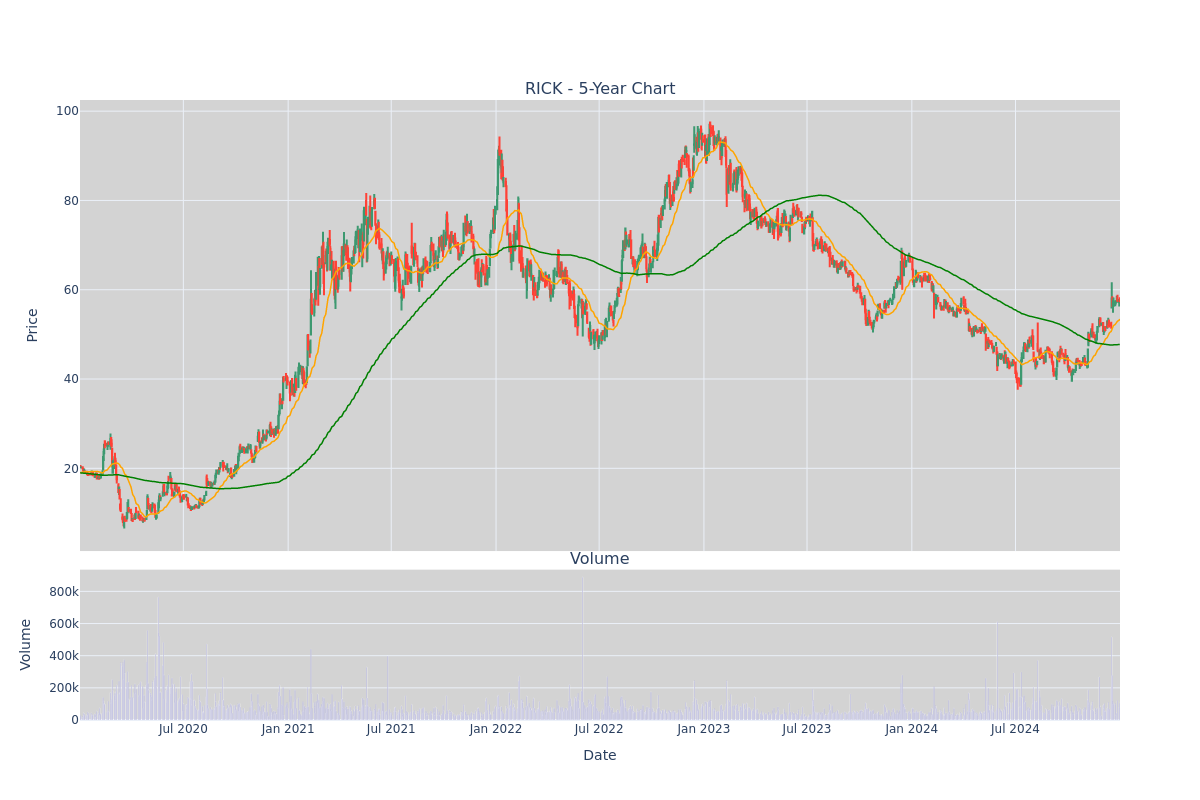
Task: Click the 'Jul 2024' date tick label
Action: coord(1015,729)
